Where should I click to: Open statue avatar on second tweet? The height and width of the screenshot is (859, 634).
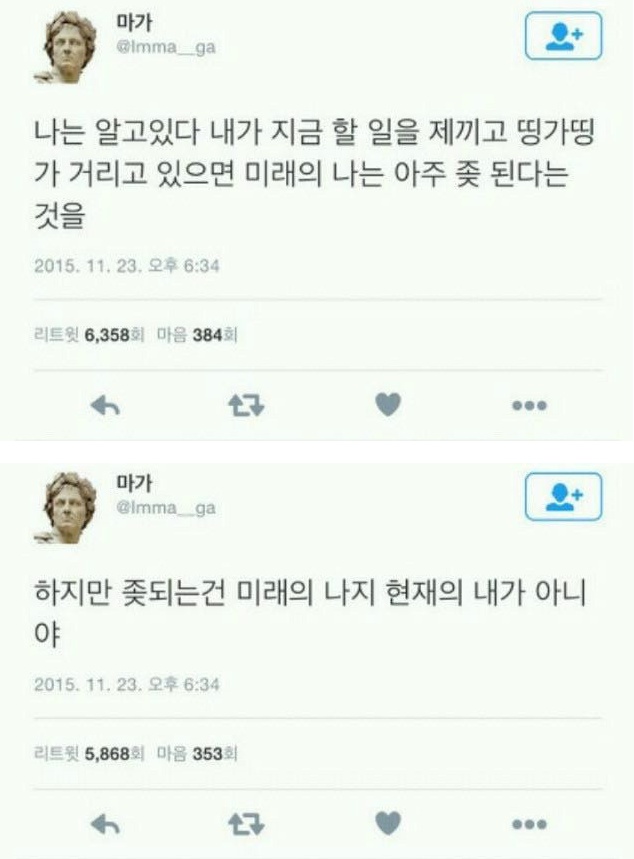point(65,508)
